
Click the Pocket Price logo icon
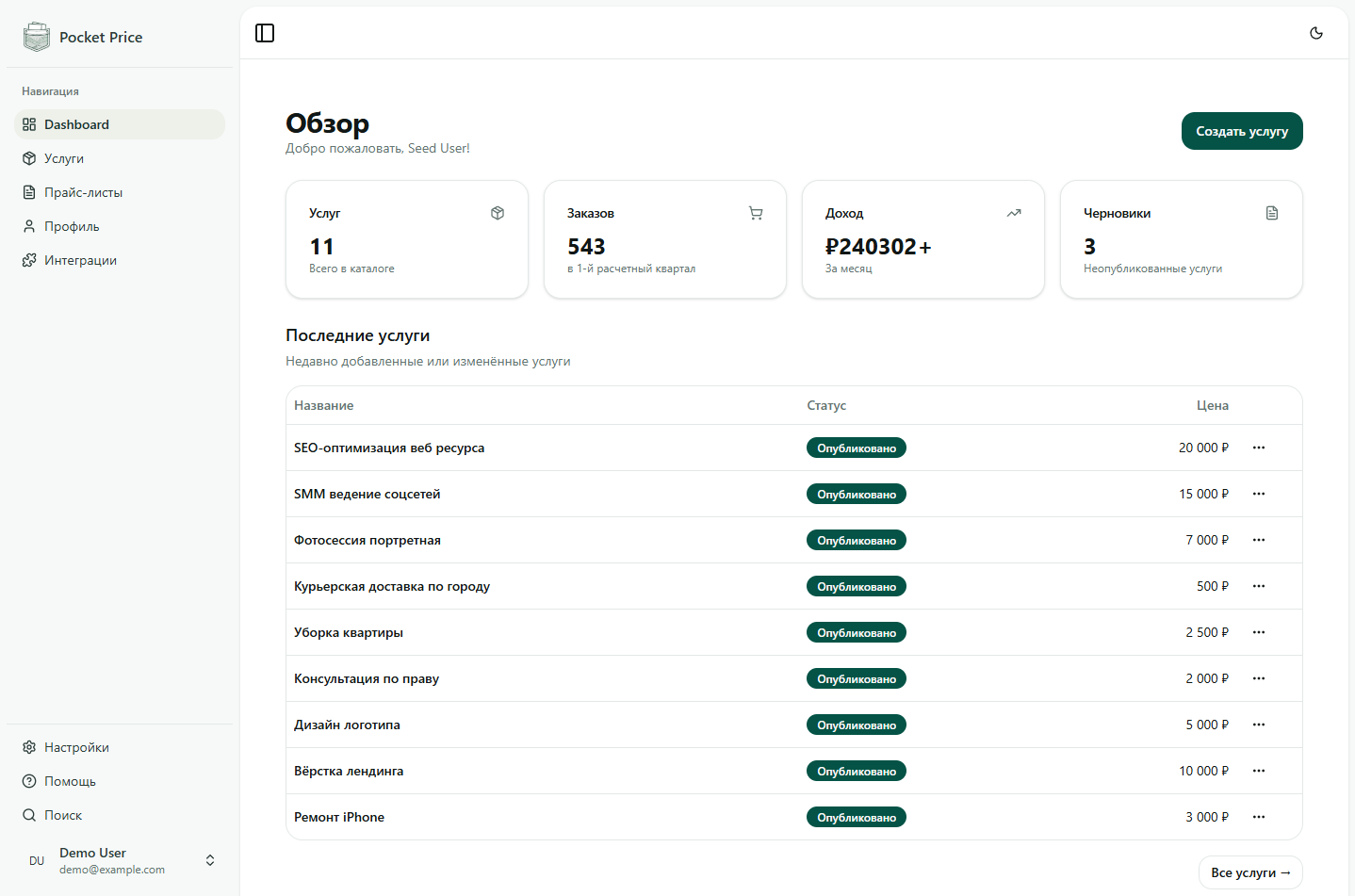pos(36,37)
